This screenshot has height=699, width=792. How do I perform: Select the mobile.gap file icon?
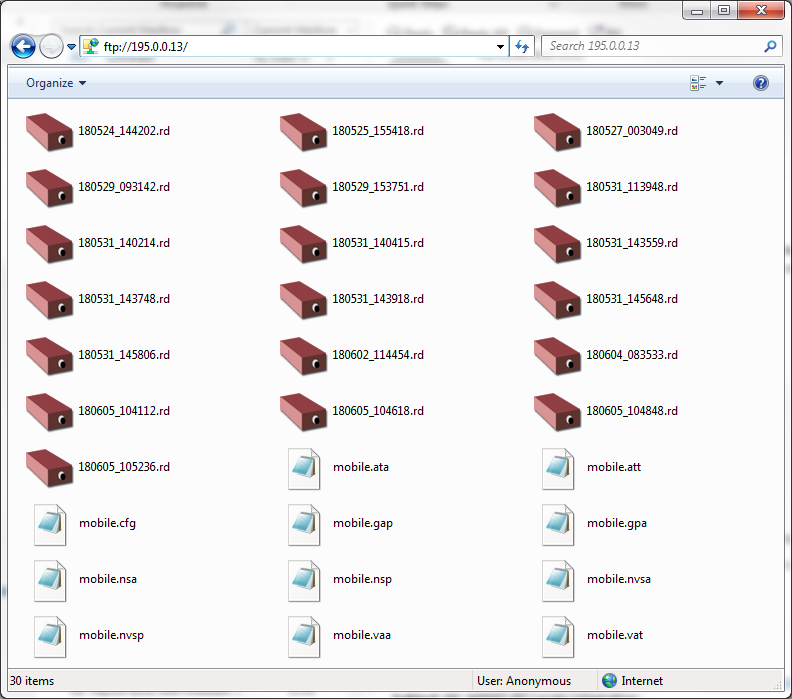tap(304, 525)
